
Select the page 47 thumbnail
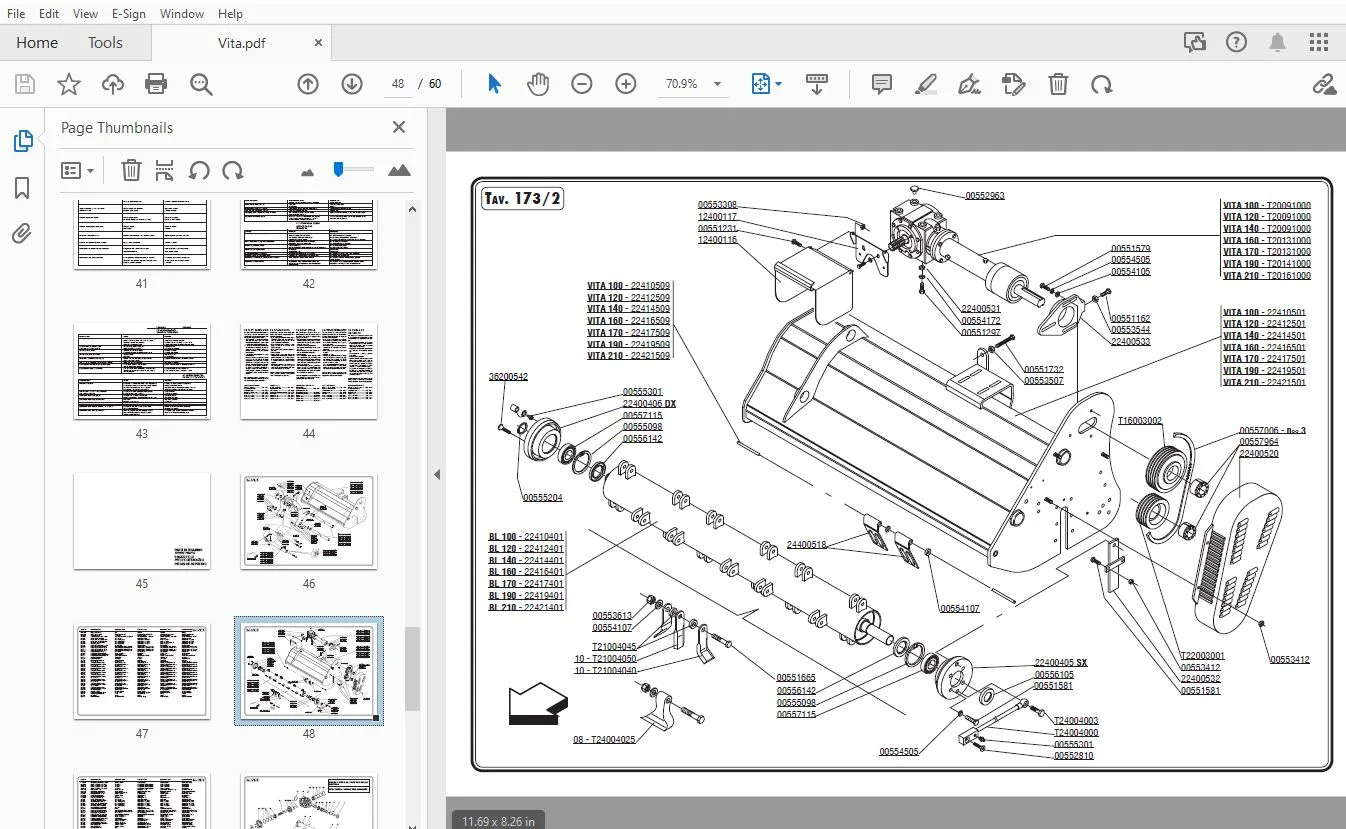[x=141, y=670]
